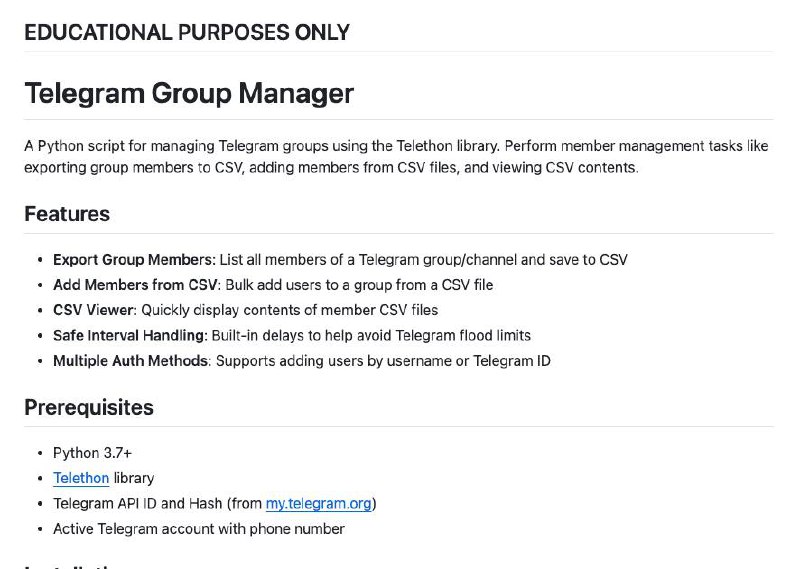Click the EDUCATIONAL PURPOSES ONLY heading

coord(187,33)
